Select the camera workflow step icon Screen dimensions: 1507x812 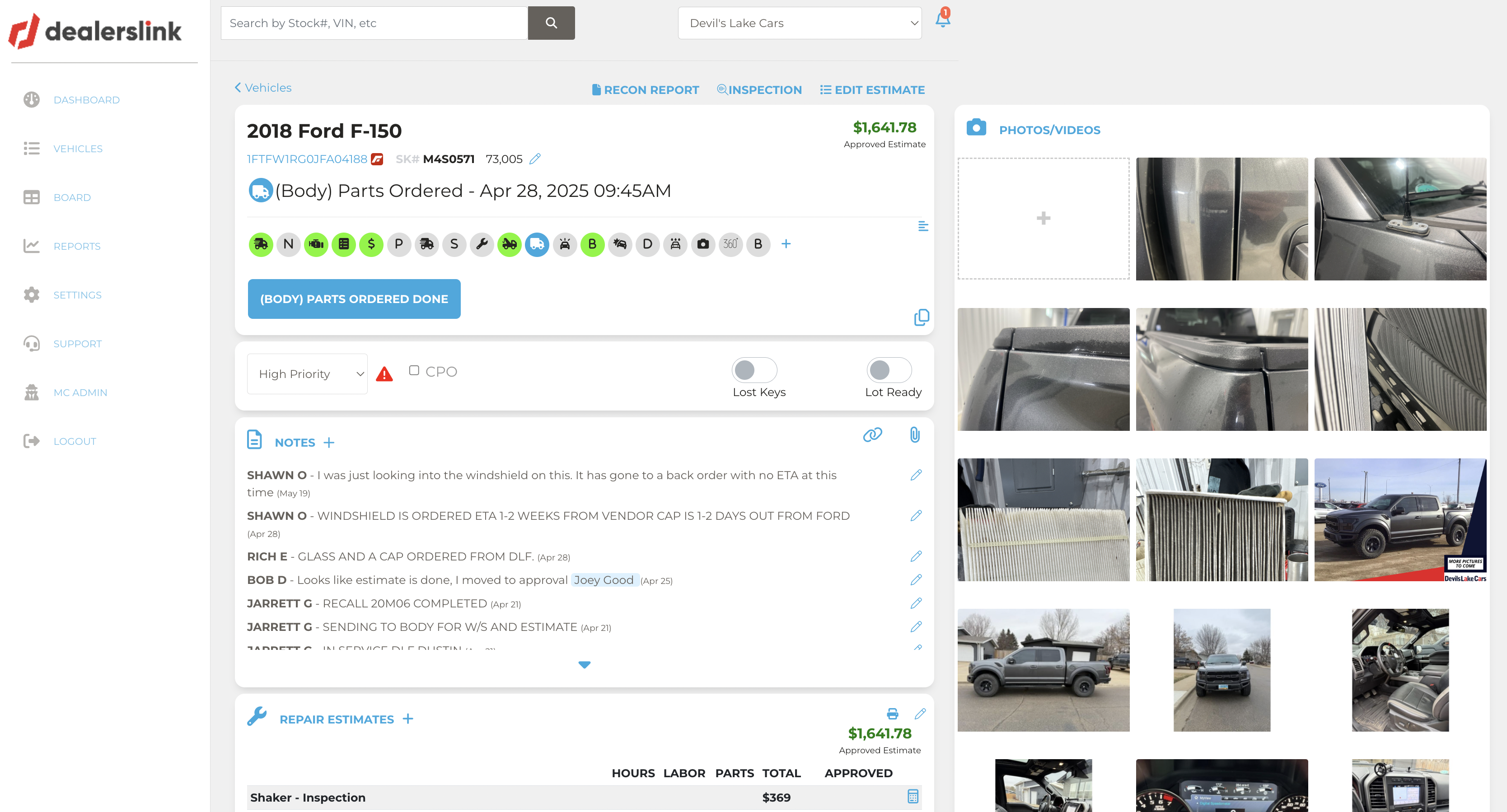(703, 244)
